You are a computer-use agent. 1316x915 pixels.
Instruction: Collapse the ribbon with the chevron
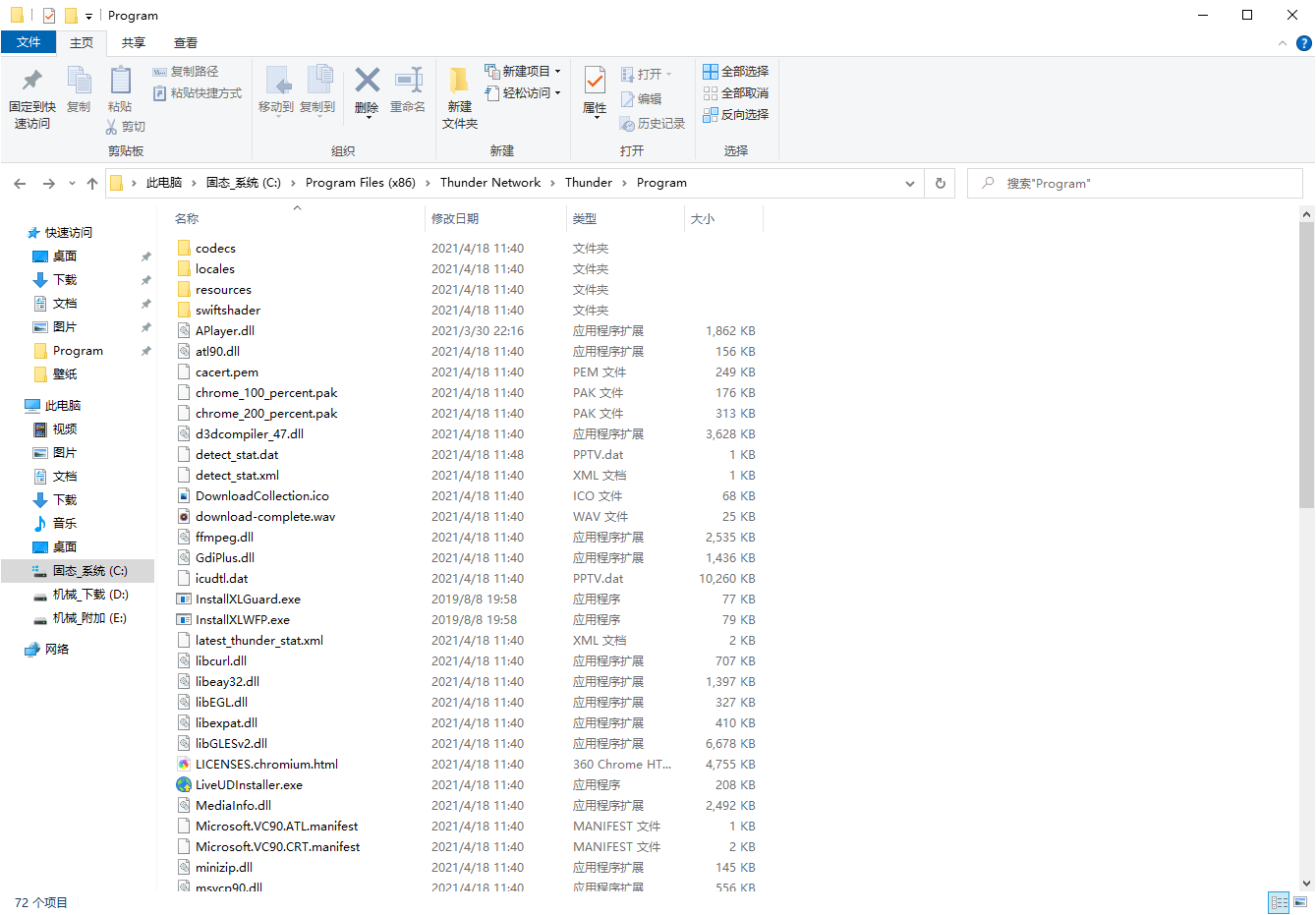pos(1282,43)
